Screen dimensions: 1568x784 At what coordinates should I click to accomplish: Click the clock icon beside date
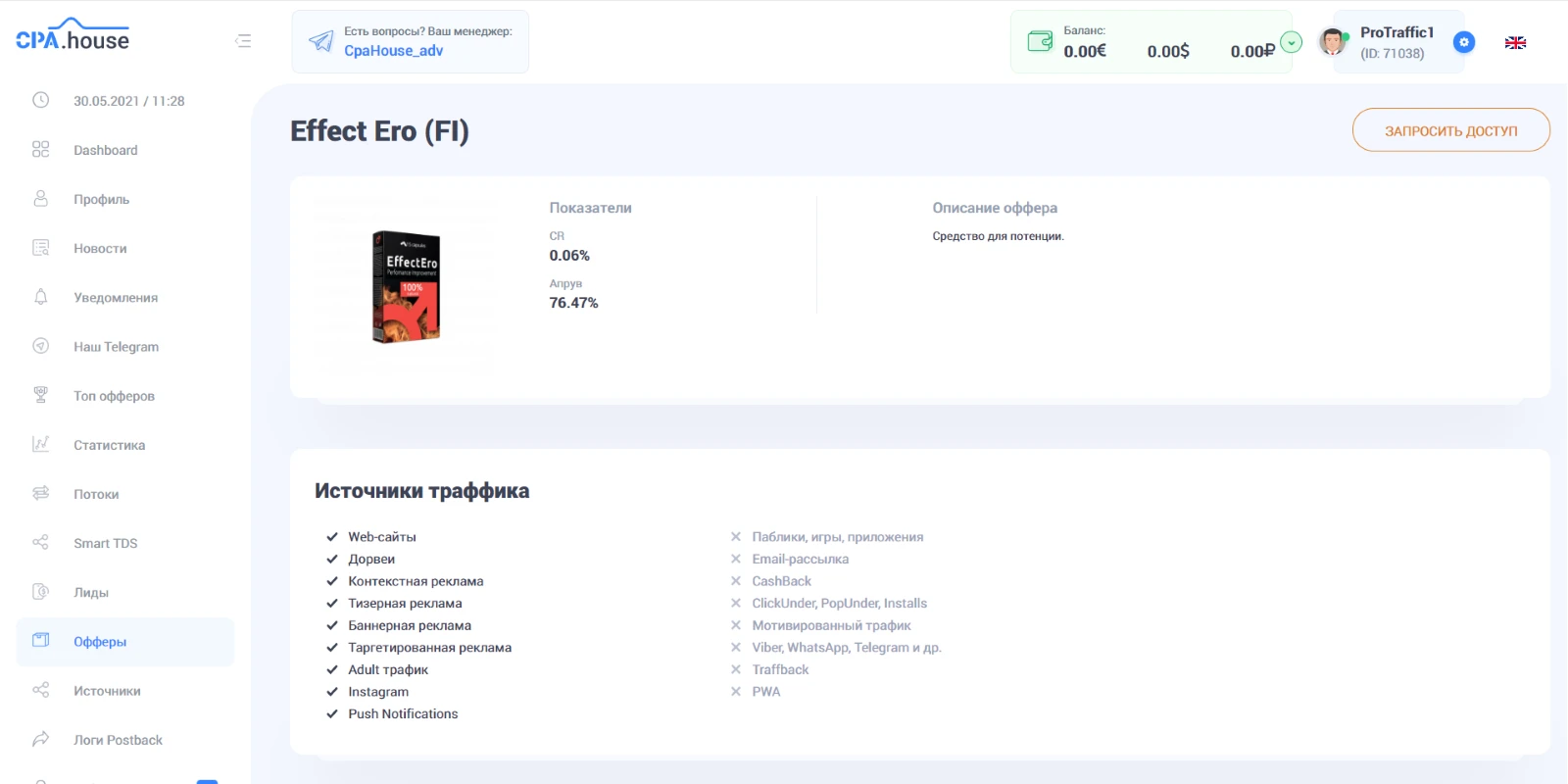[40, 100]
